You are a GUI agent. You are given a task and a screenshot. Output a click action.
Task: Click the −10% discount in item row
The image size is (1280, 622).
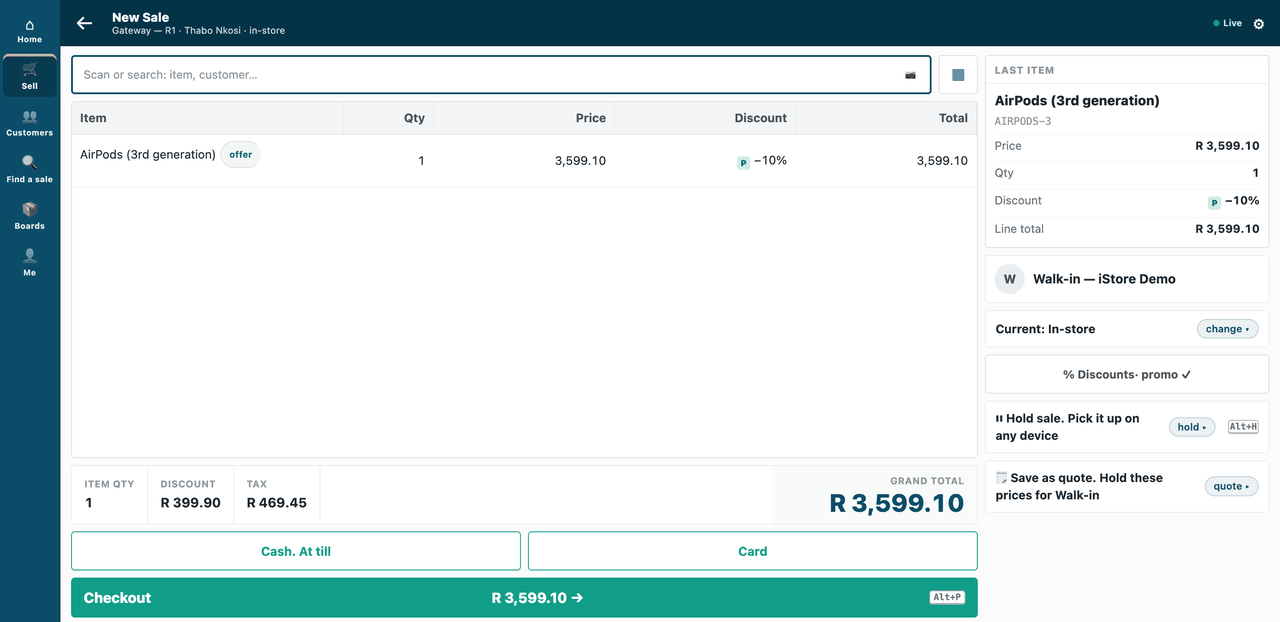(770, 160)
